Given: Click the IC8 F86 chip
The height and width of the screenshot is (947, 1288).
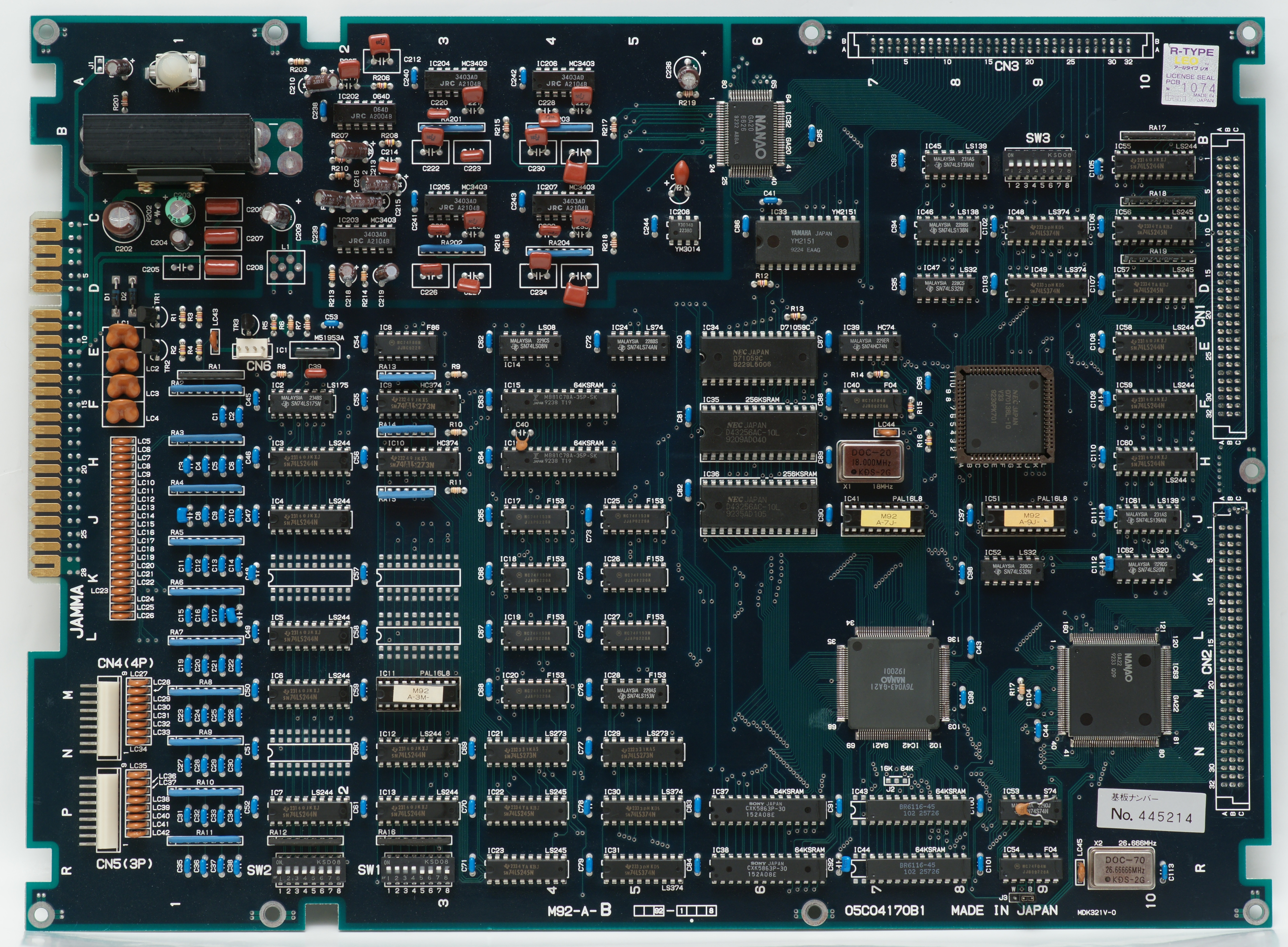Looking at the screenshot, I should click(406, 346).
